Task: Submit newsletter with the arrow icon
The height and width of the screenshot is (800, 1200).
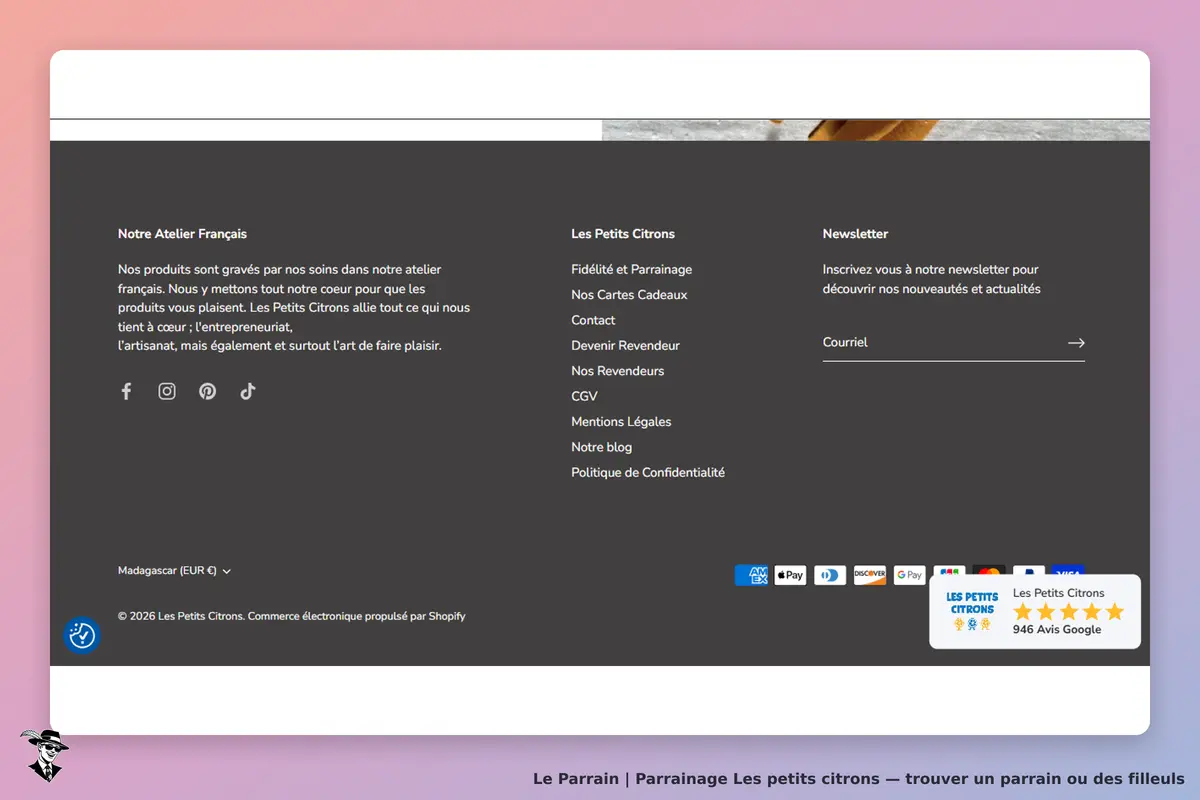Action: click(1076, 343)
